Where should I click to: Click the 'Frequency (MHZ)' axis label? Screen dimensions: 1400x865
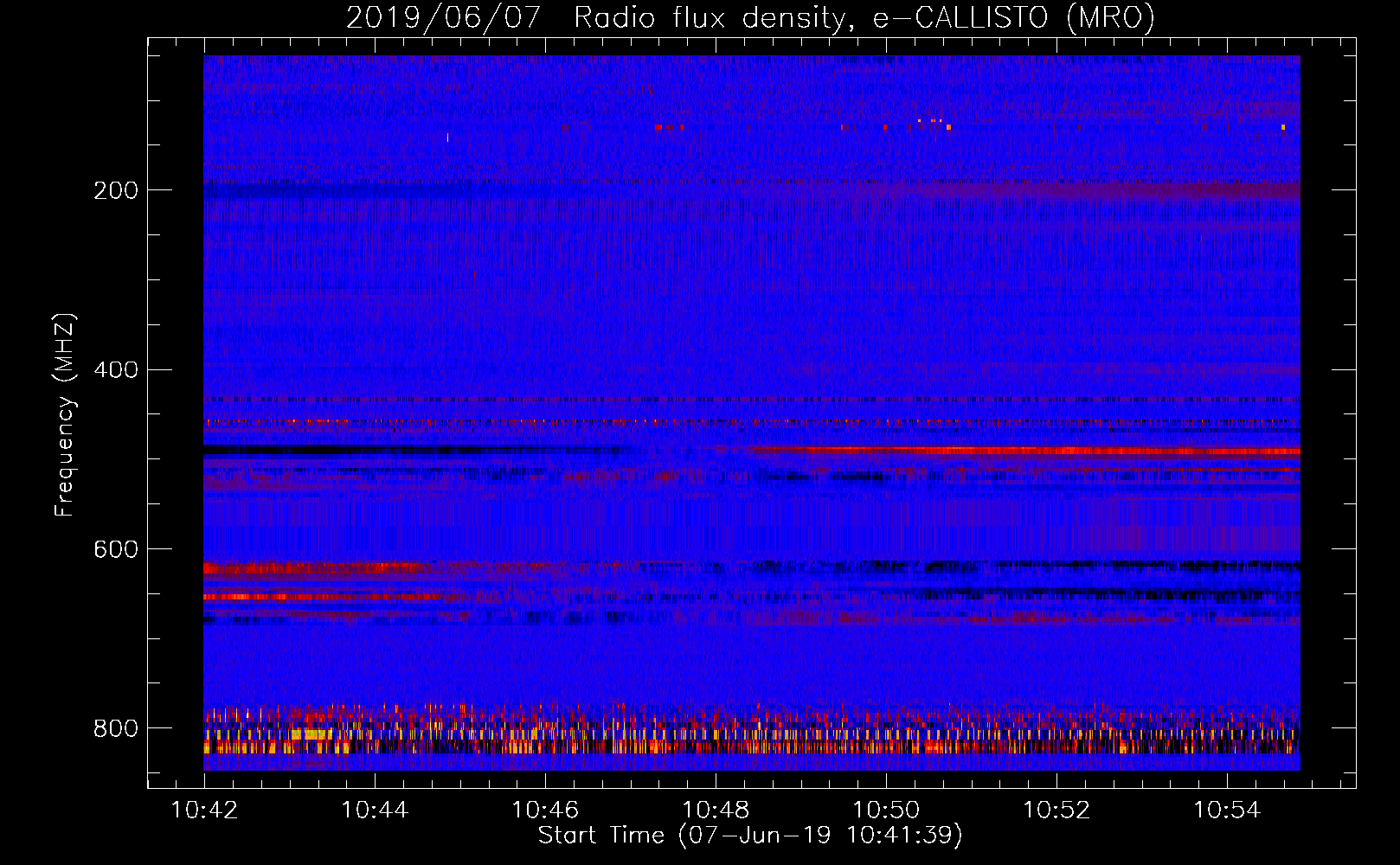(x=65, y=414)
